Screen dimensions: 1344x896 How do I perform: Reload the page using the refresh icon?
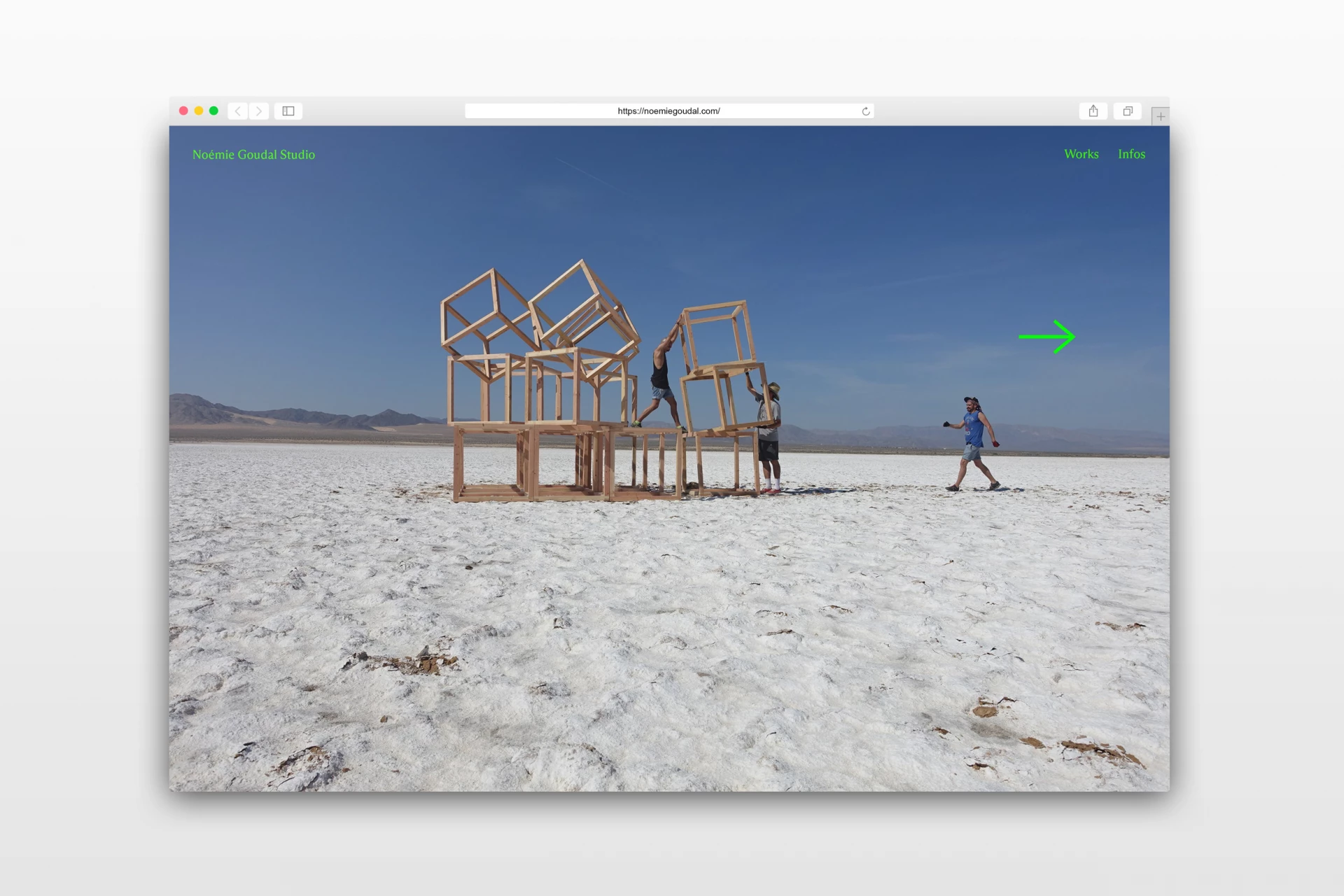[866, 111]
